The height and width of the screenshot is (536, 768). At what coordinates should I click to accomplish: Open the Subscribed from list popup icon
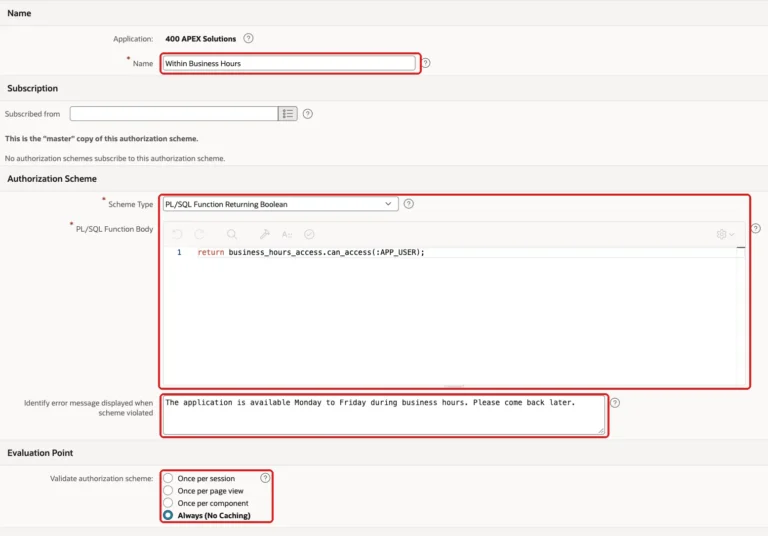coord(288,114)
